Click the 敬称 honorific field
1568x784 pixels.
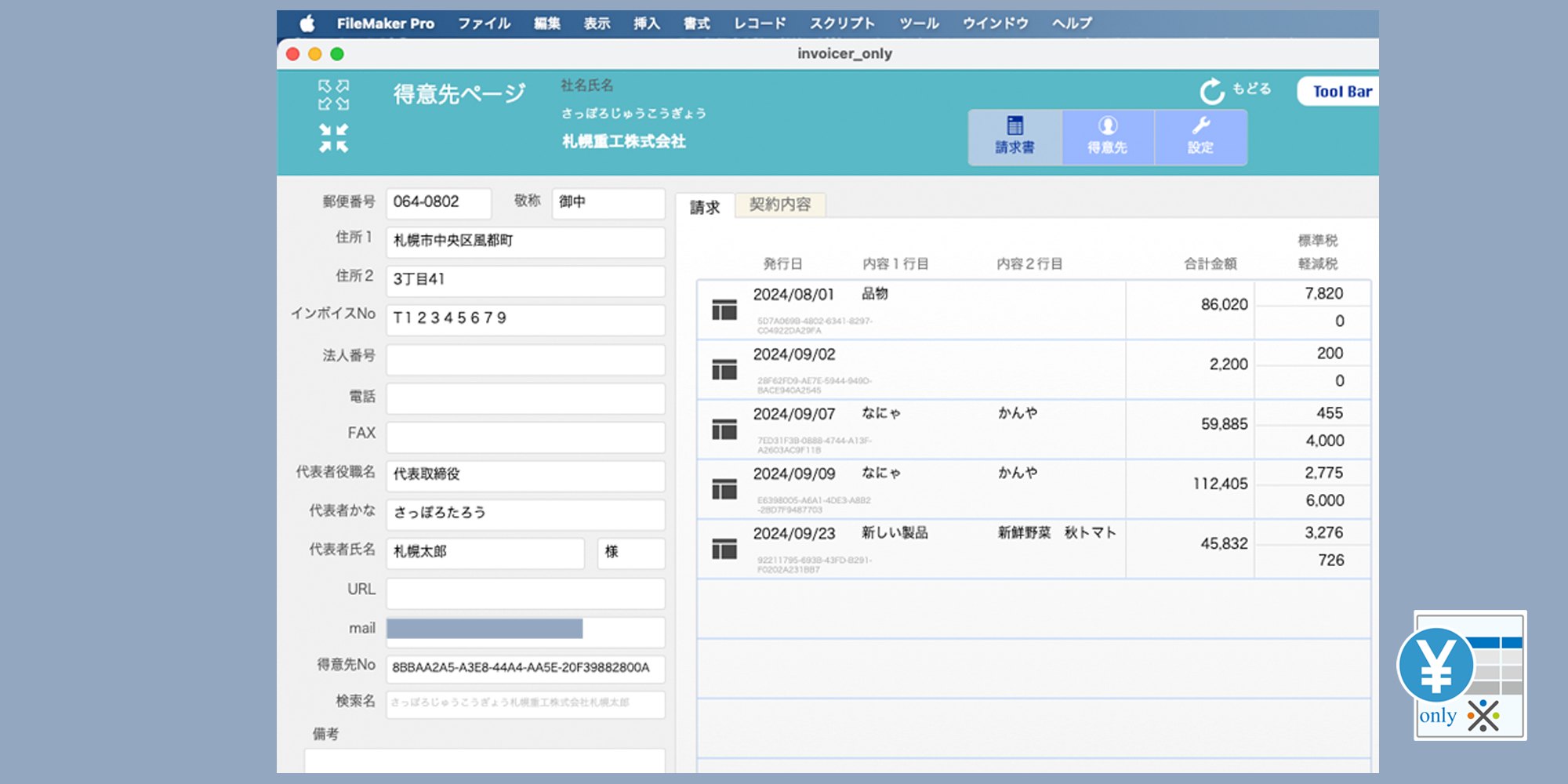608,202
